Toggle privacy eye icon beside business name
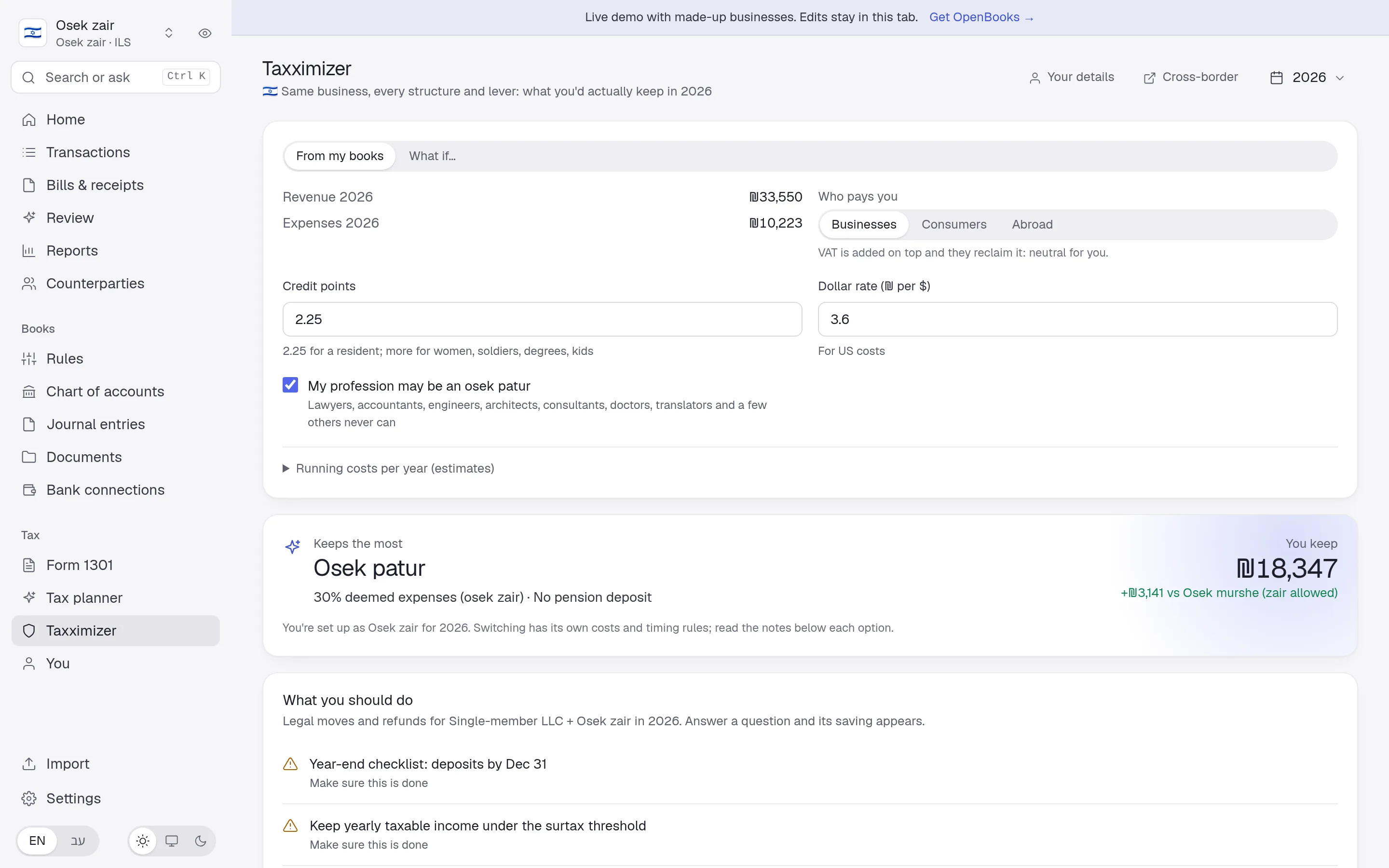1389x868 pixels. tap(205, 33)
